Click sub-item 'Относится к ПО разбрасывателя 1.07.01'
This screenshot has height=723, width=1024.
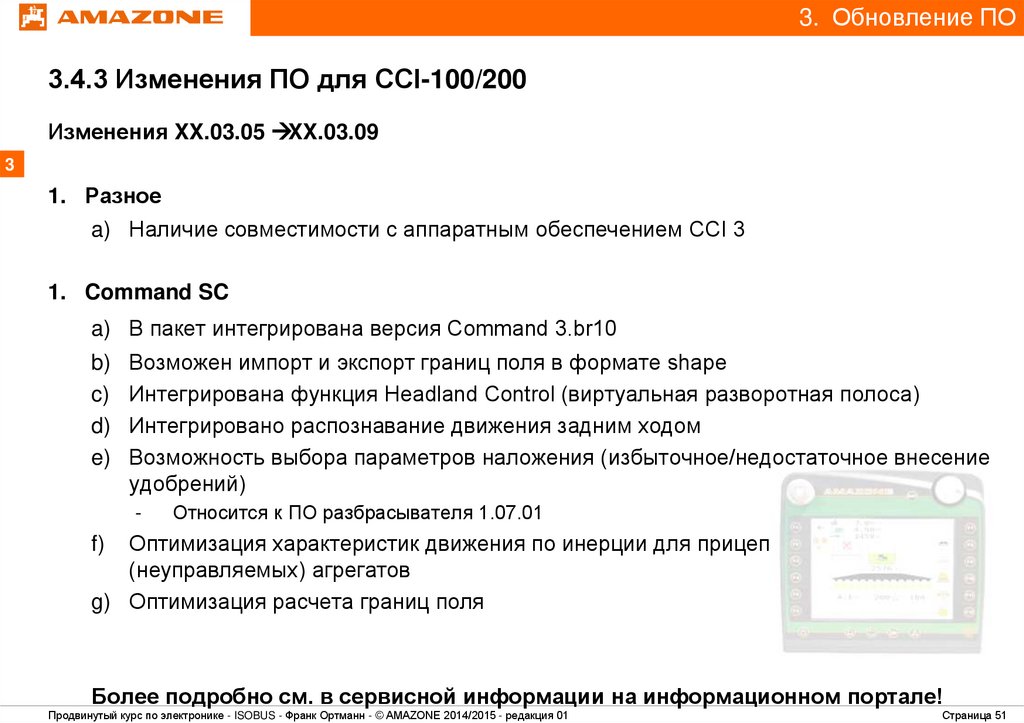coord(357,513)
